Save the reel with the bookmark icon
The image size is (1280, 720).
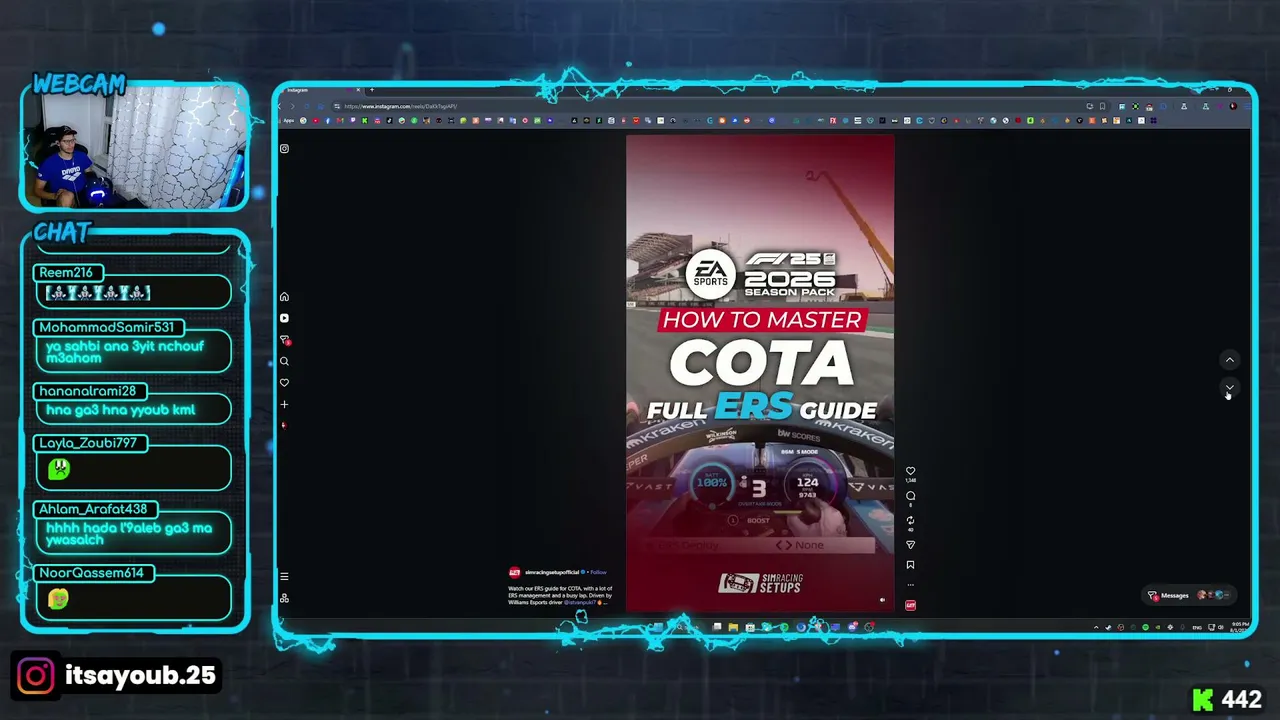[x=910, y=565]
